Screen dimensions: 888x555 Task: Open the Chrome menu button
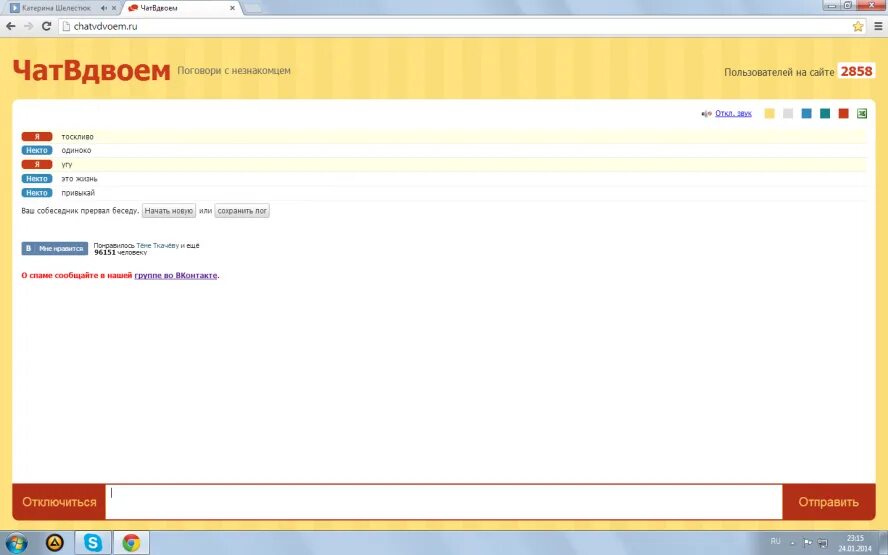[x=878, y=26]
